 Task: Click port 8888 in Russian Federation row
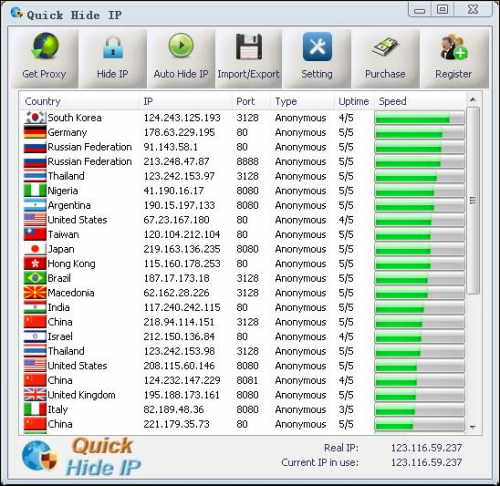[248, 162]
